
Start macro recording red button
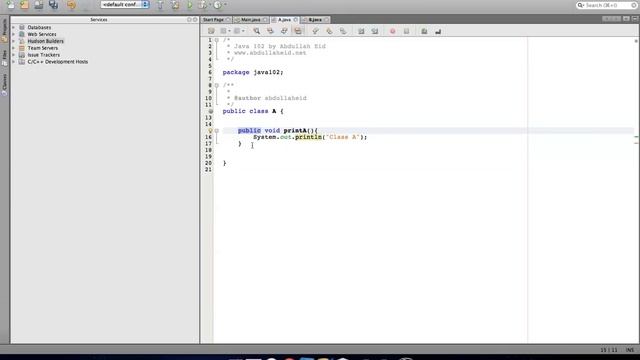point(392,31)
